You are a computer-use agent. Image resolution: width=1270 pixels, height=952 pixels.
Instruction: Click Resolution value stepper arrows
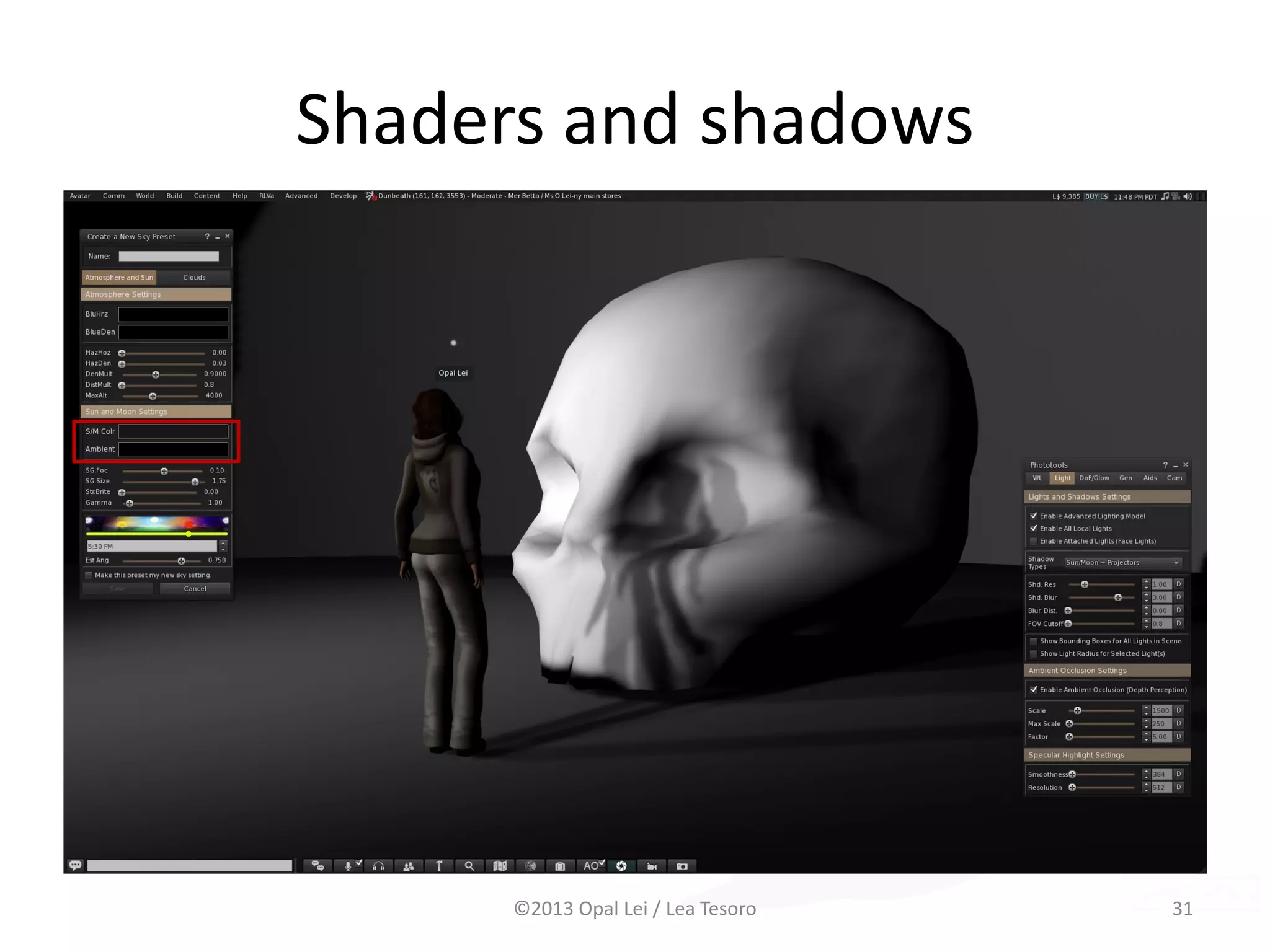tap(1146, 787)
